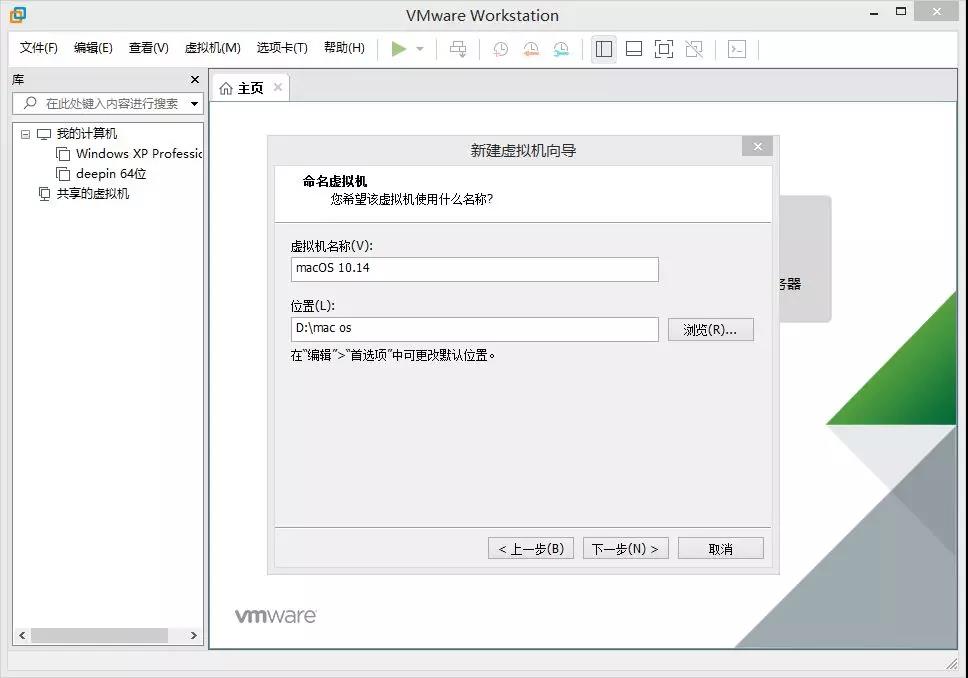Enter full screen mode icon

[664, 49]
